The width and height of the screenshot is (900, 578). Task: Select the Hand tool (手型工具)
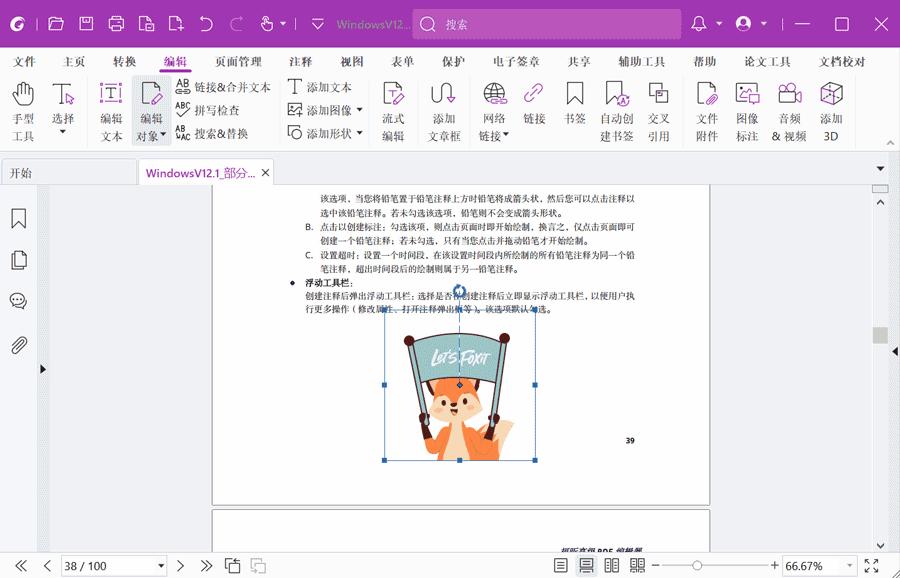coord(23,111)
